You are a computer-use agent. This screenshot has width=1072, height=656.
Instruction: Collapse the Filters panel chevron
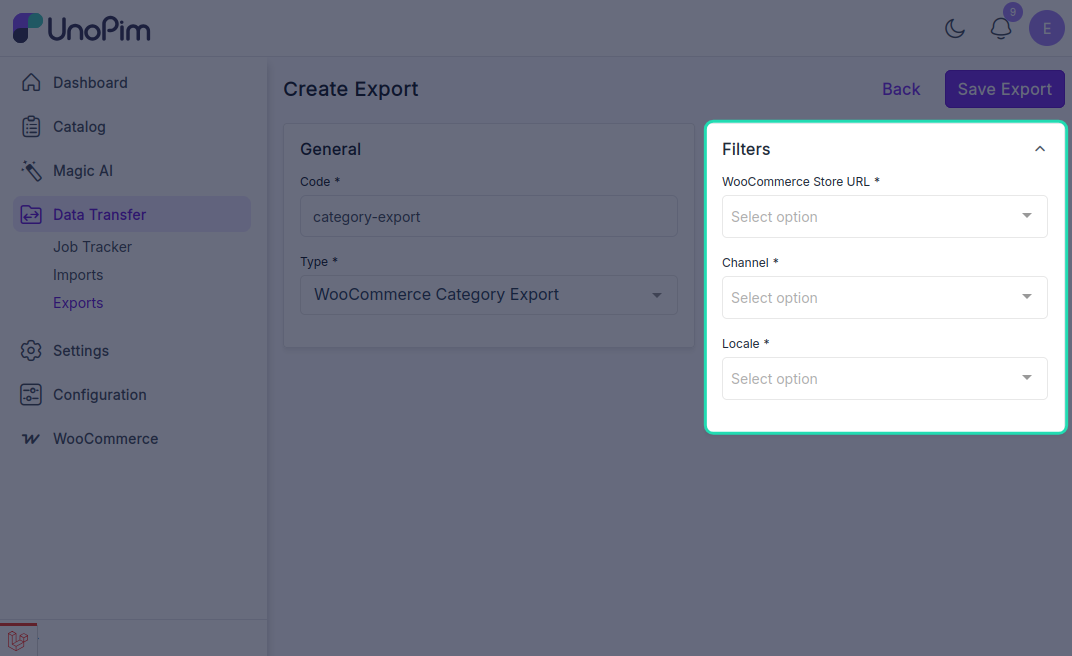[1040, 149]
